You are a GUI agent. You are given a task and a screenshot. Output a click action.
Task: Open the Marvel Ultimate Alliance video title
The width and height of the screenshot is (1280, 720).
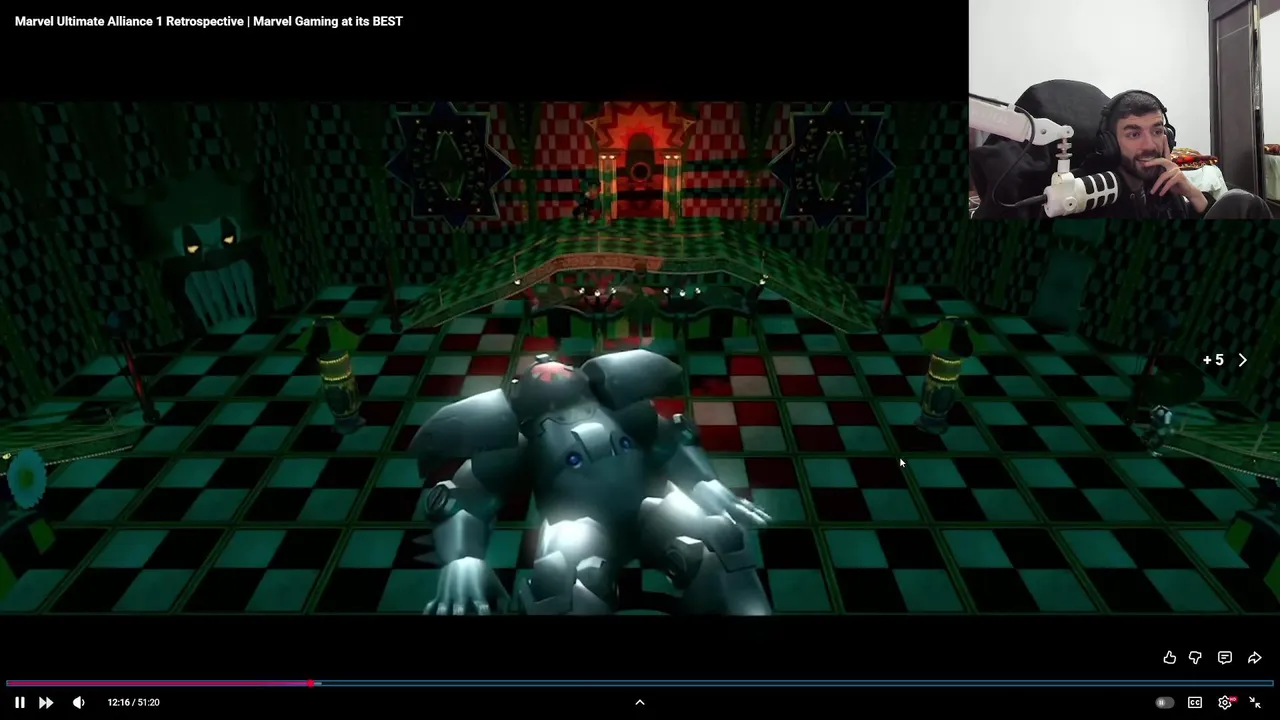coord(209,21)
